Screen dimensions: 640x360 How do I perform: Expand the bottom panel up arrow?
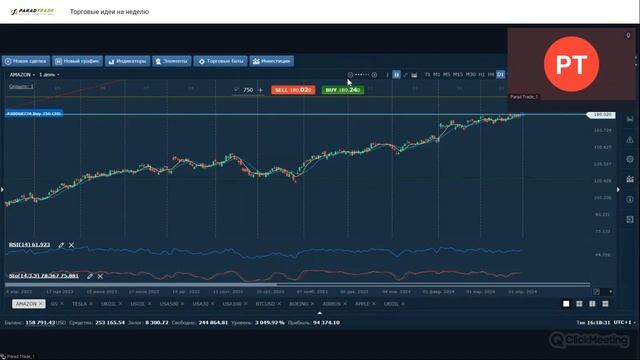click(x=320, y=313)
